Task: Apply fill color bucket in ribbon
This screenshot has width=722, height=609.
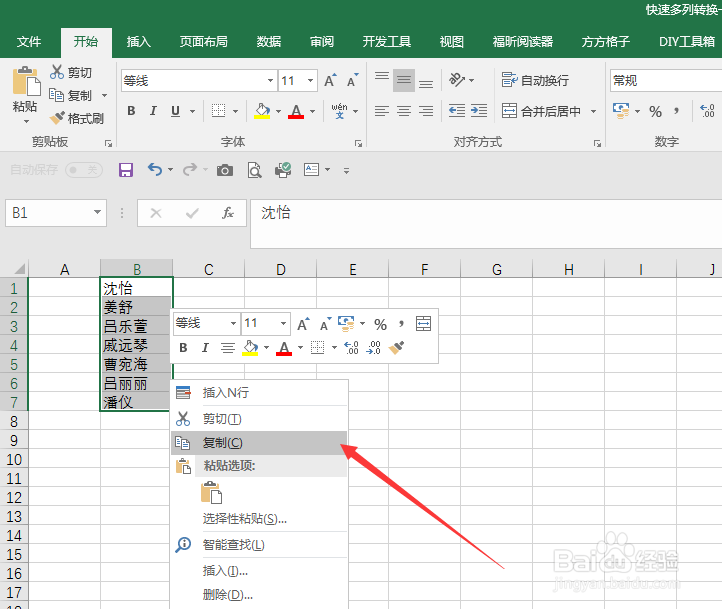Action: coord(262,111)
